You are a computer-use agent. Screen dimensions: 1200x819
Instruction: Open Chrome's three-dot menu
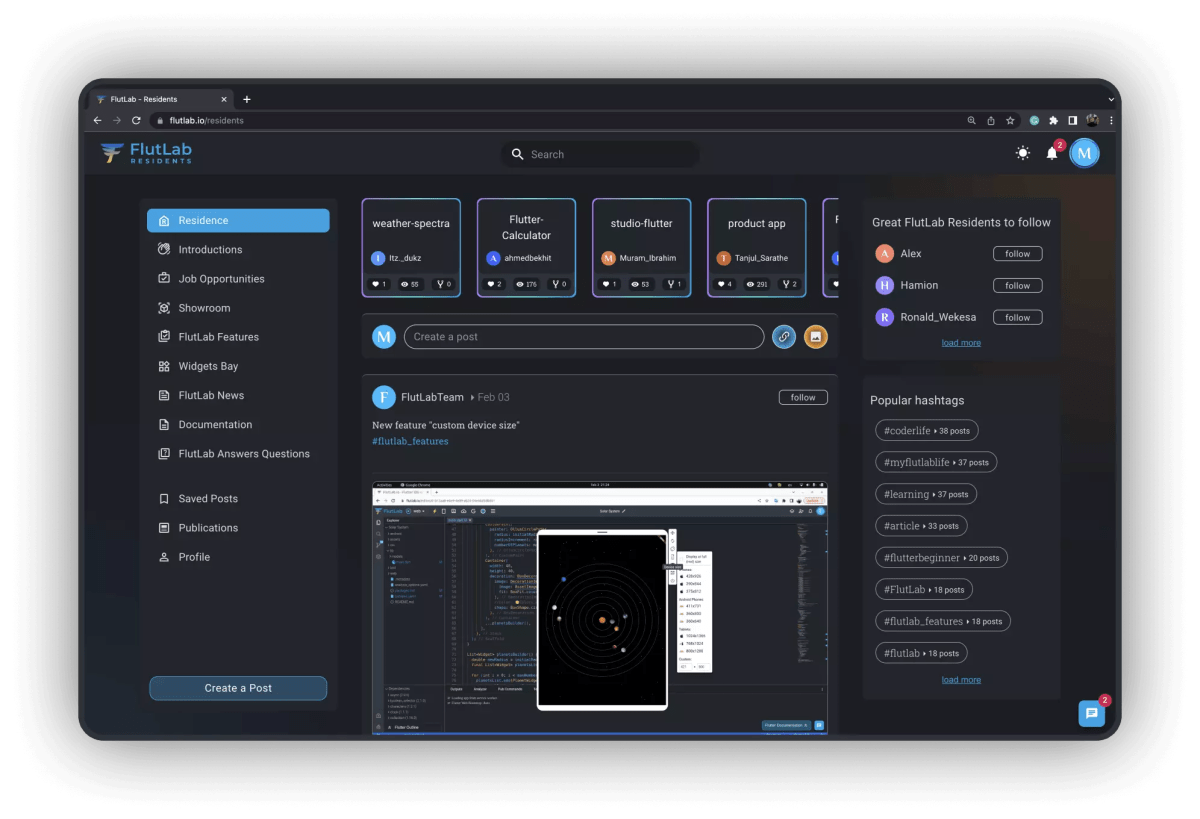click(x=1111, y=120)
